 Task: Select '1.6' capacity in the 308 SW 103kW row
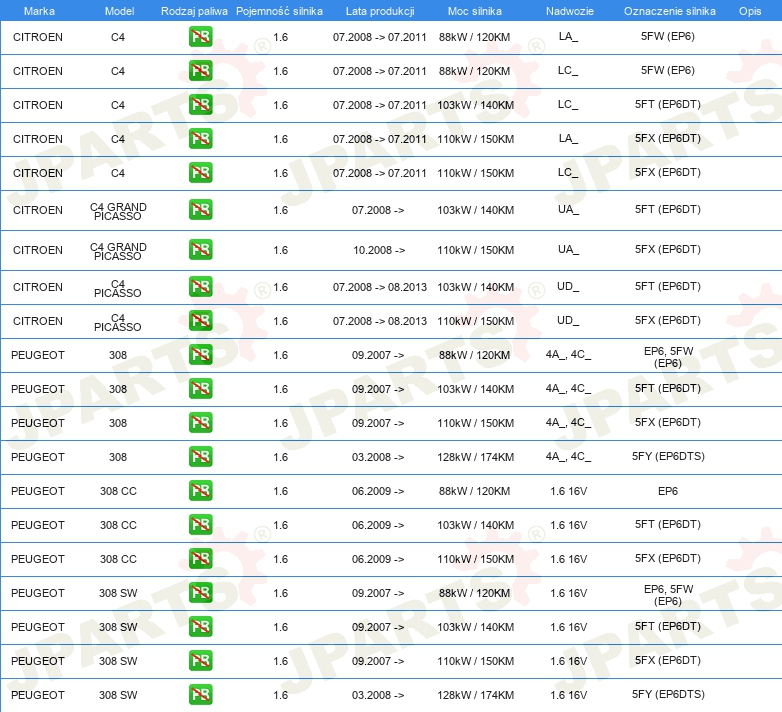point(281,627)
